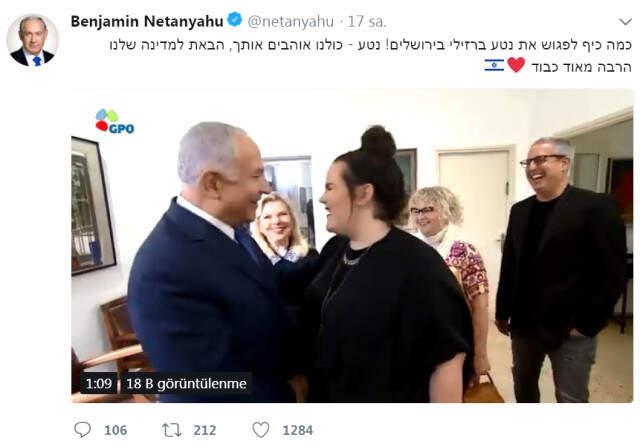Screen dimensions: 640x446
Task: Click the 17 sa. timestamp
Action: point(367,22)
